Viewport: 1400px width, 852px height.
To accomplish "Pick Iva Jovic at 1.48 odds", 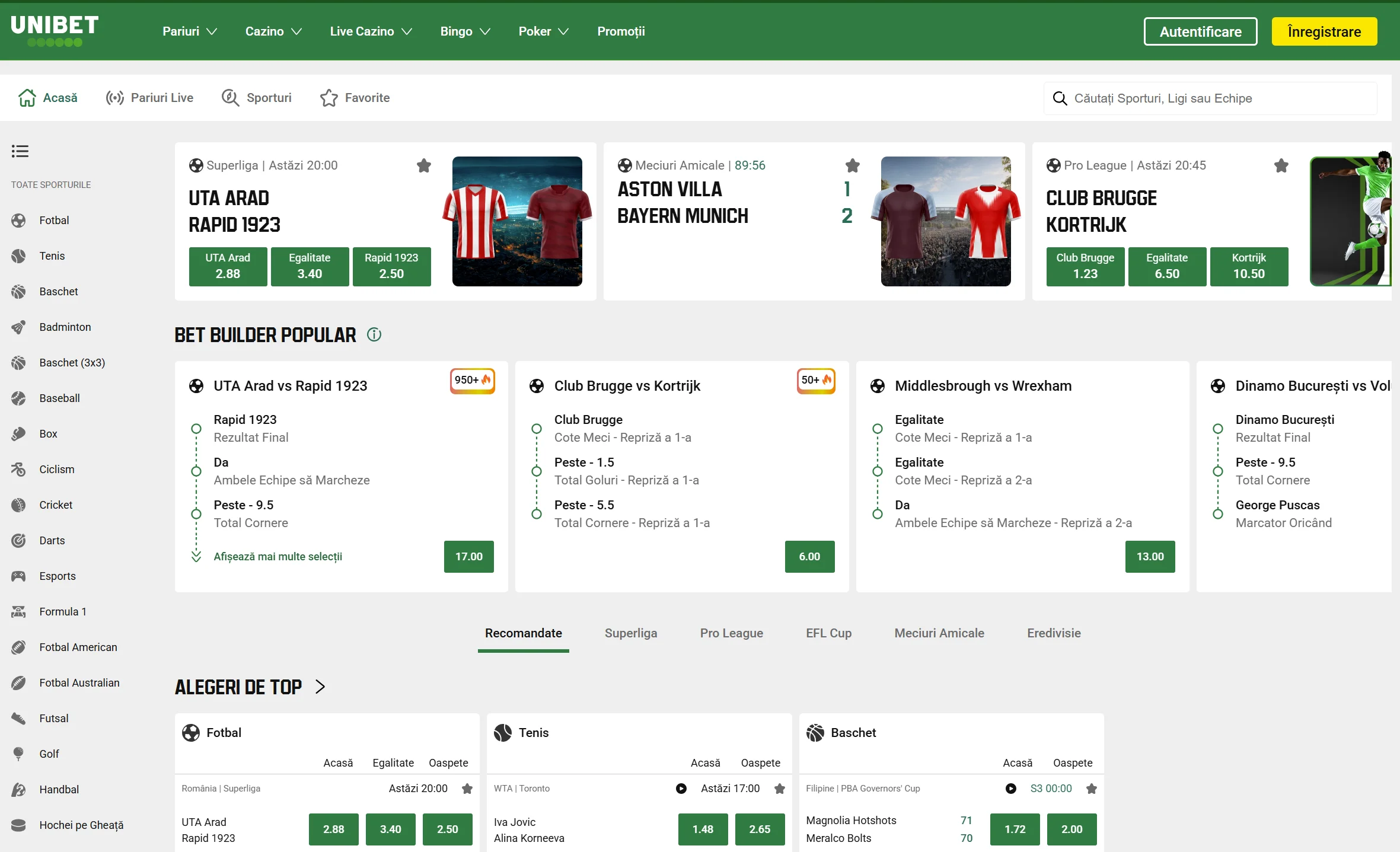I will [703, 829].
